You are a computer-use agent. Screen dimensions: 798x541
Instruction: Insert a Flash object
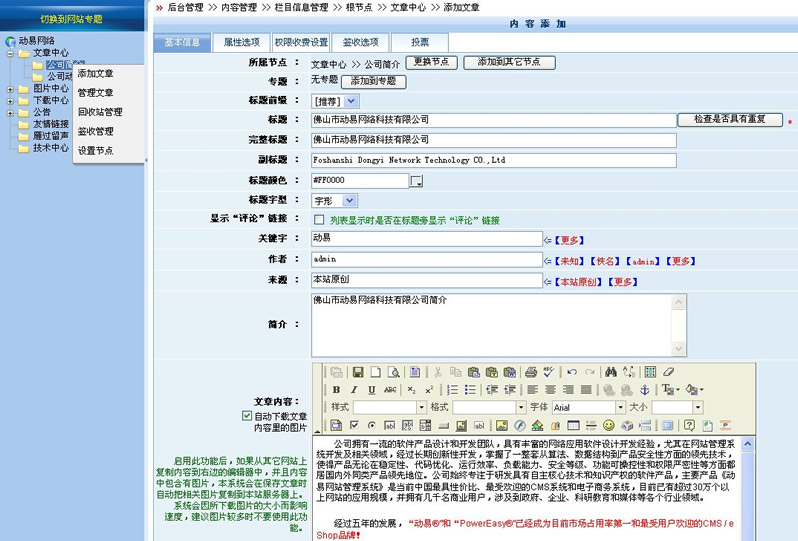tap(520, 425)
